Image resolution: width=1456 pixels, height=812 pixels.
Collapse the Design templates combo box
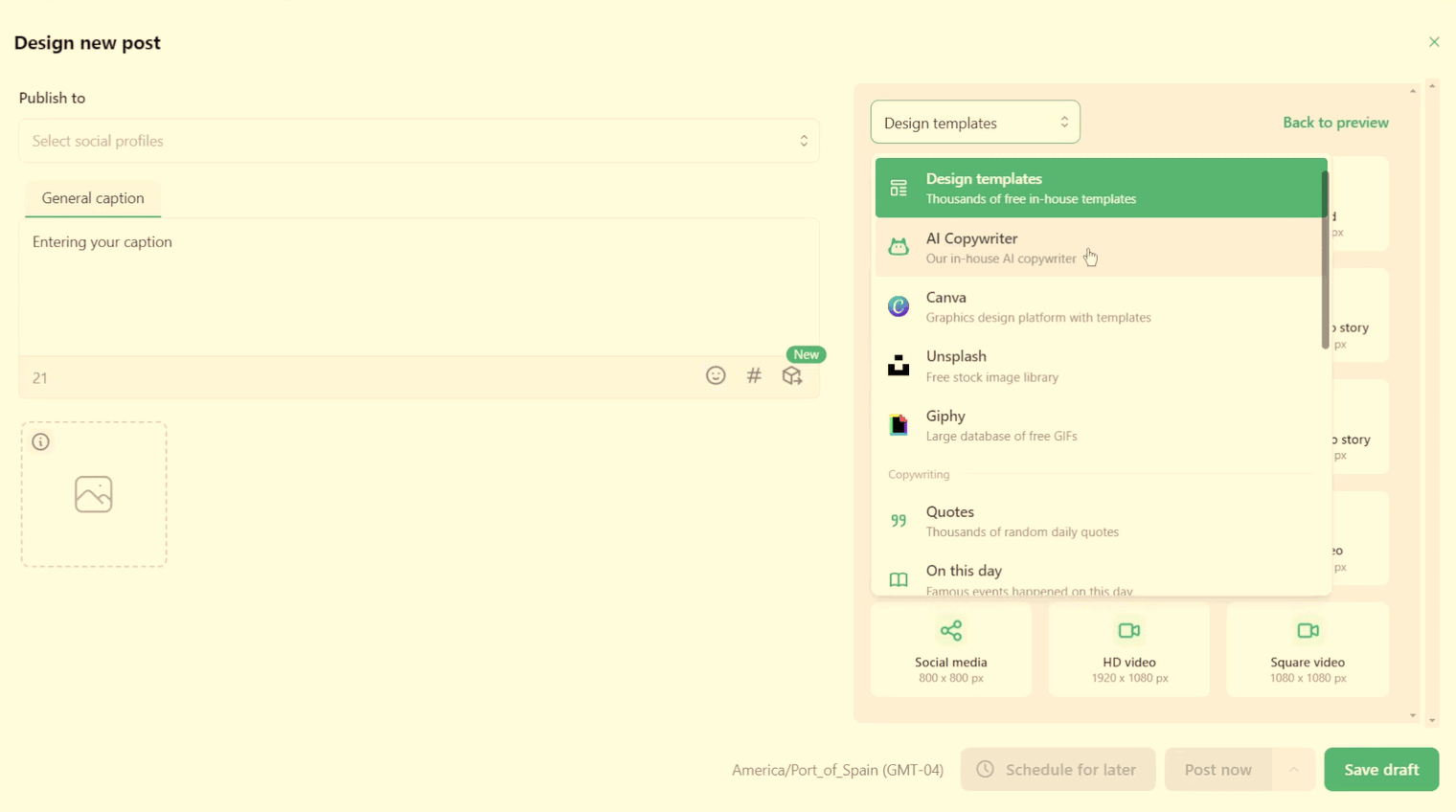point(974,123)
